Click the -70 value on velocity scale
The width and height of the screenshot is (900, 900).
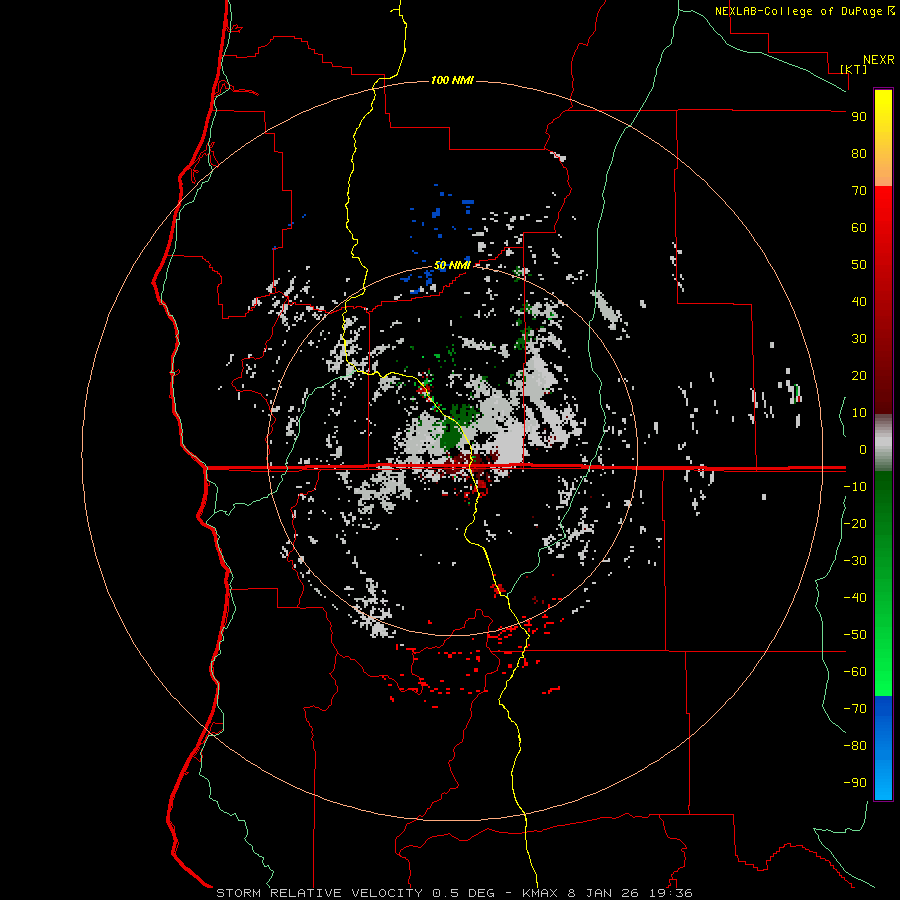855,709
